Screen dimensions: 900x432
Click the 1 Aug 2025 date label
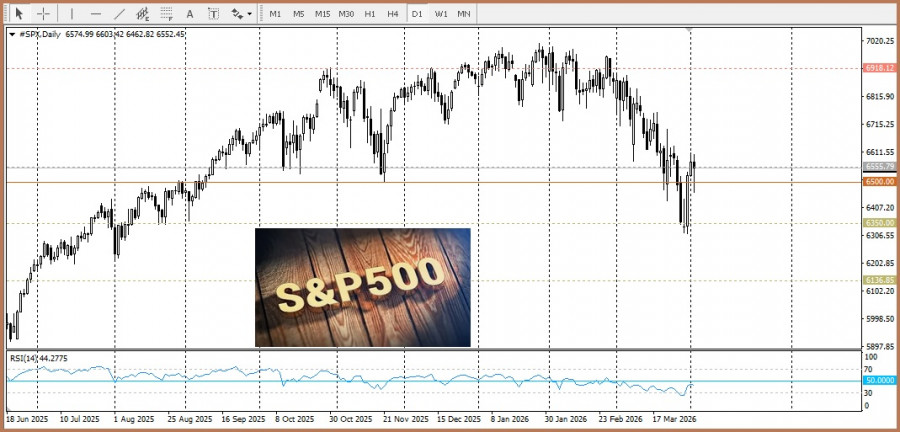point(134,419)
